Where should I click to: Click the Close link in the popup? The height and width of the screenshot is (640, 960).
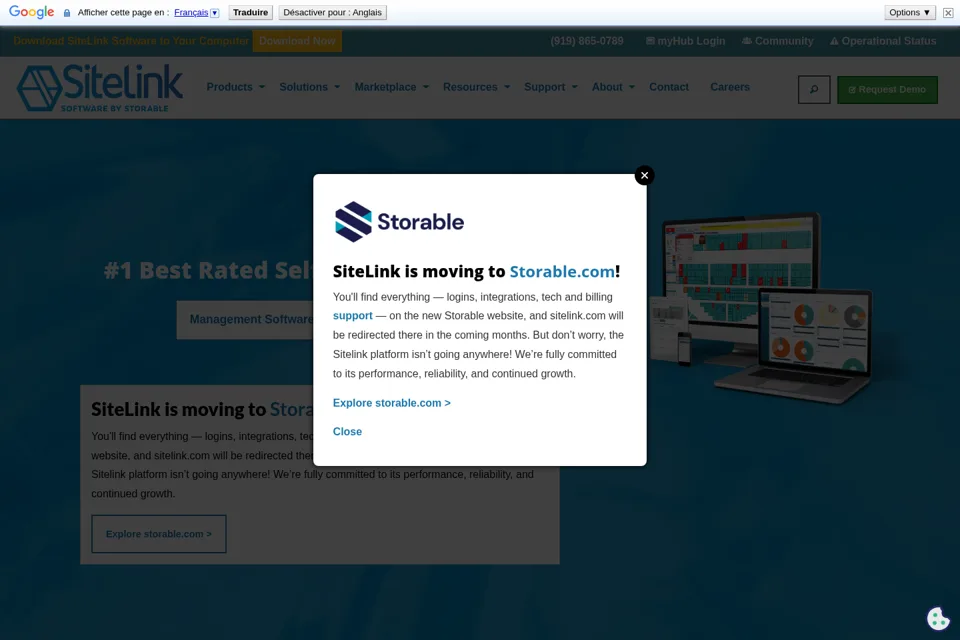click(x=347, y=431)
